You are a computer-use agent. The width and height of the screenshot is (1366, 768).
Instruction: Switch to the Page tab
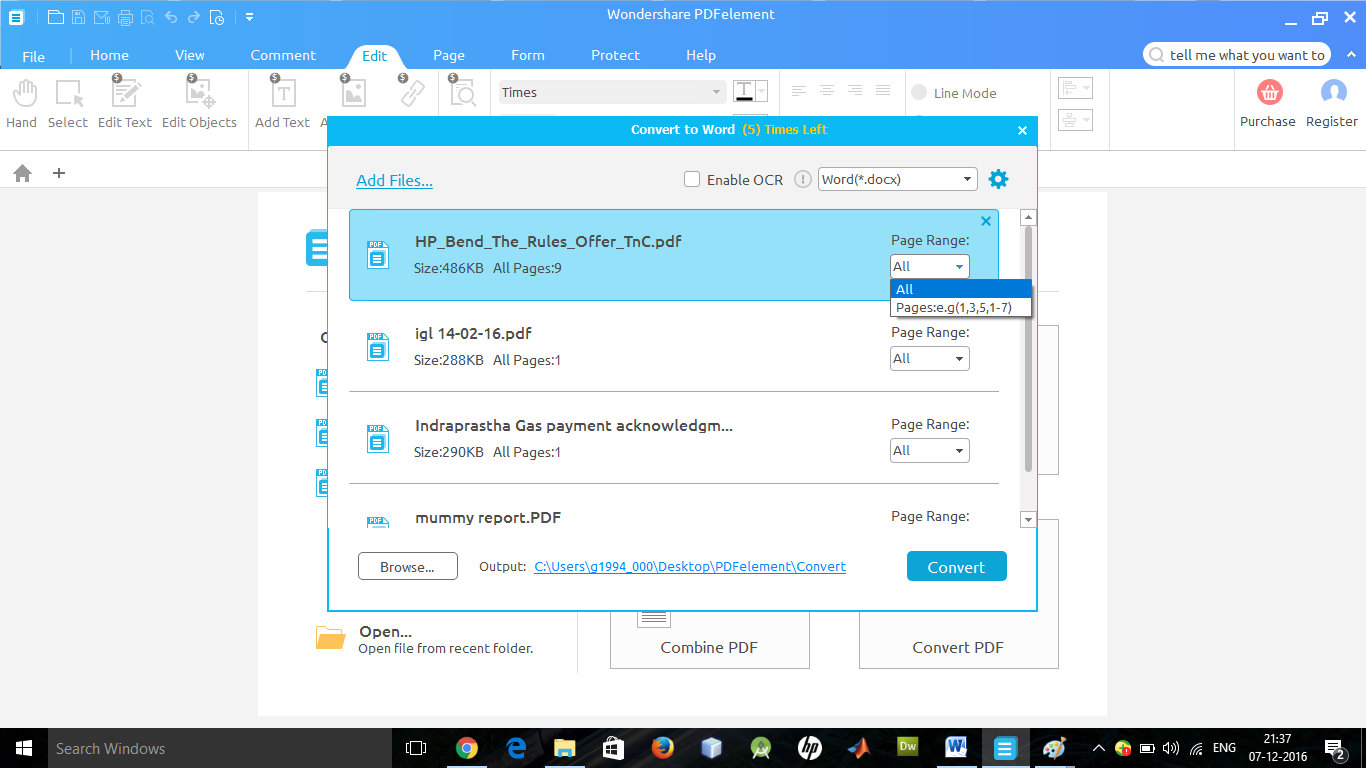449,55
